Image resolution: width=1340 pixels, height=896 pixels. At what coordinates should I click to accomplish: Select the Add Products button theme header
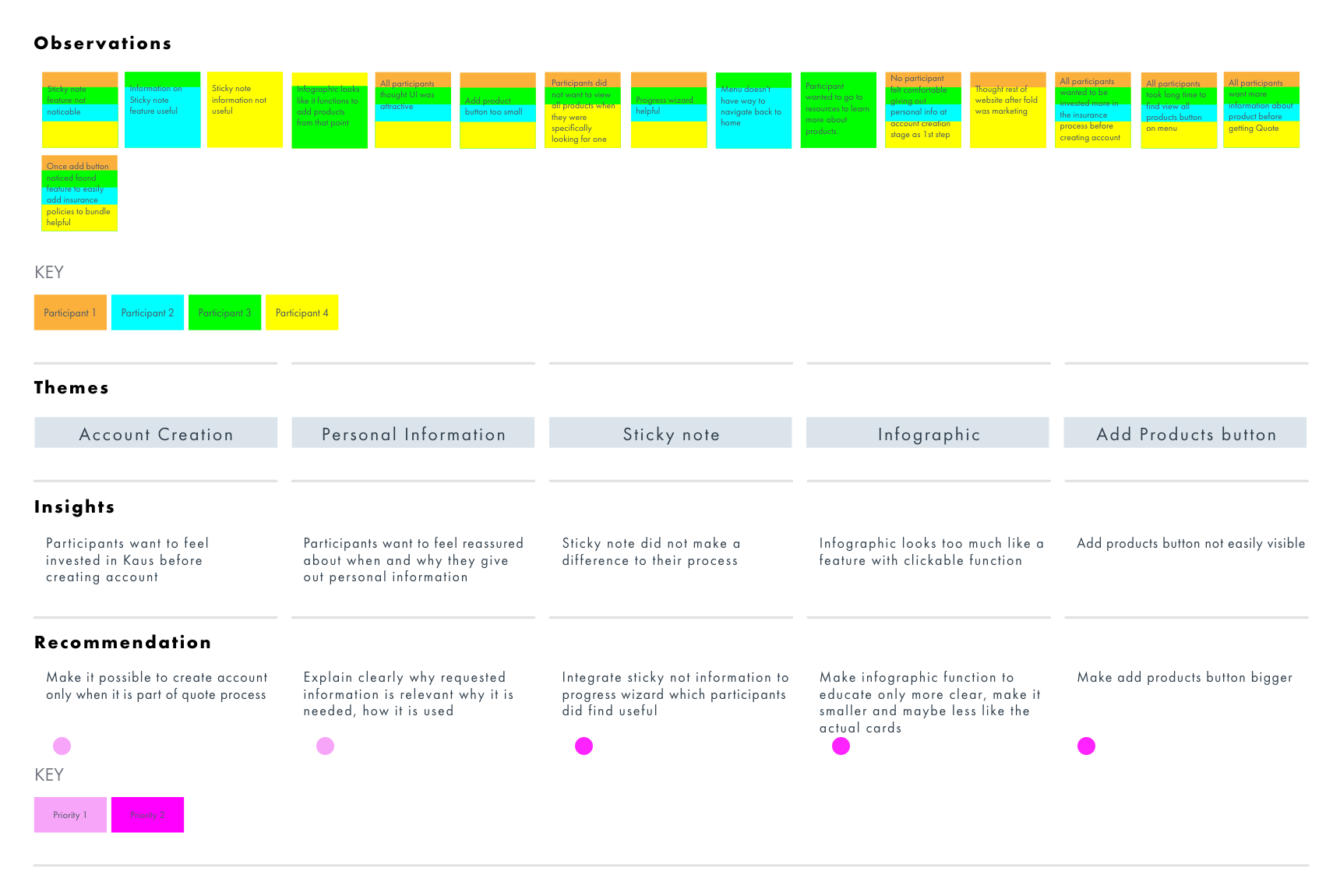1185,433
